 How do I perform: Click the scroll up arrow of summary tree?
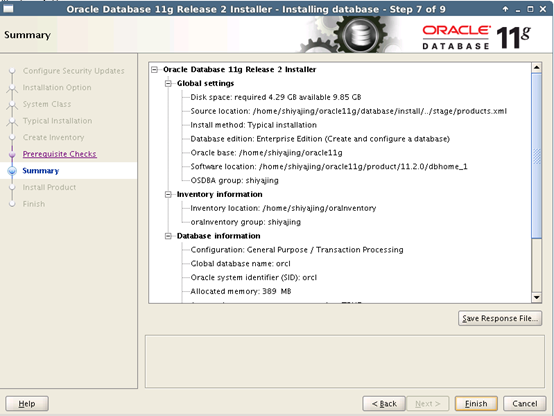tap(536, 68)
